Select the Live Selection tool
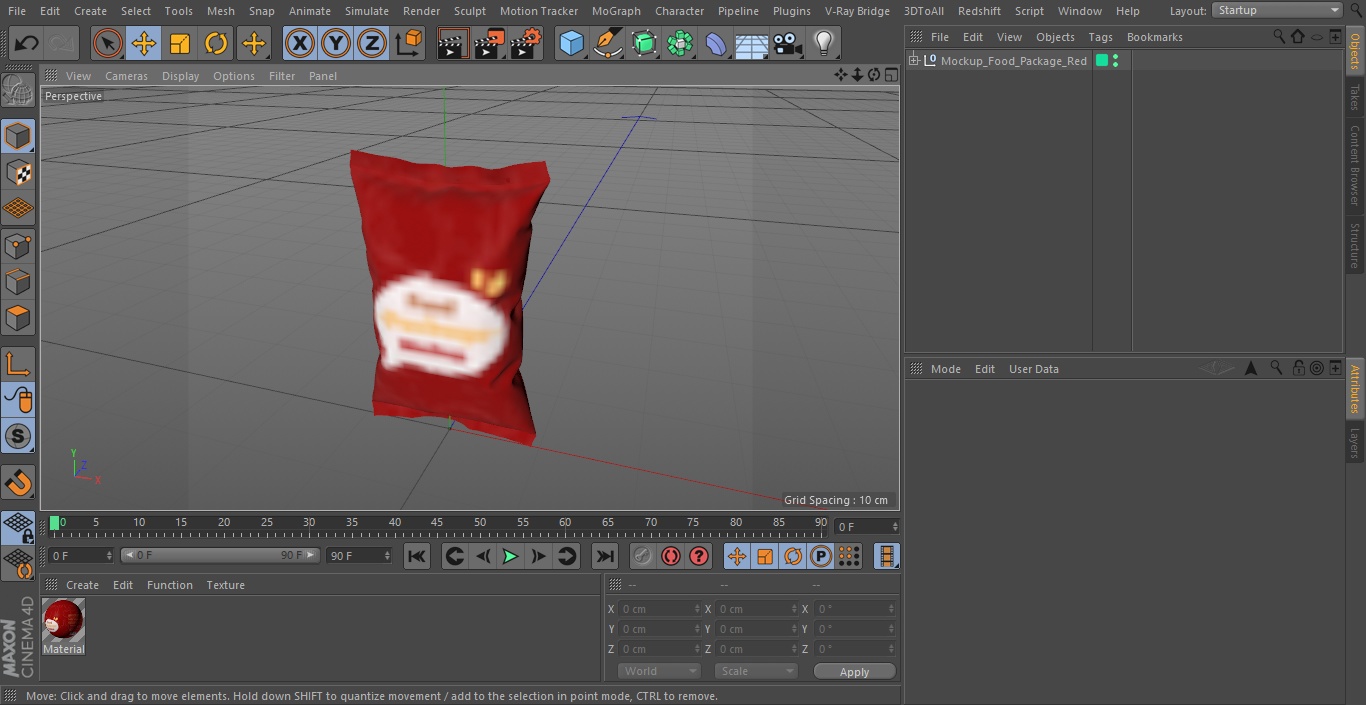This screenshot has width=1366, height=705. pos(108,43)
